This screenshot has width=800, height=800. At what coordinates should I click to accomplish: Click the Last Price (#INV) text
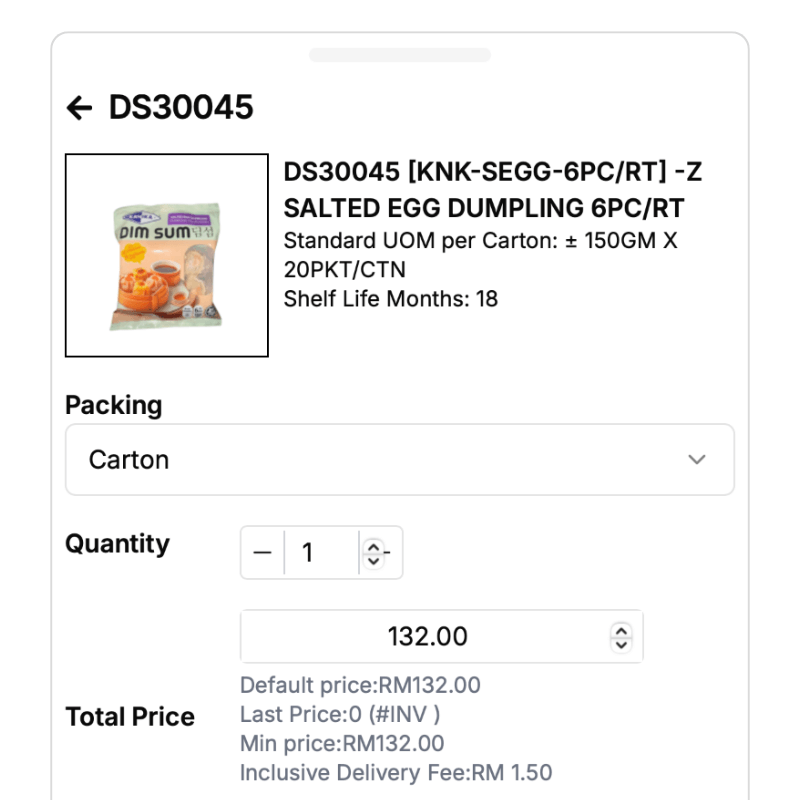340,714
